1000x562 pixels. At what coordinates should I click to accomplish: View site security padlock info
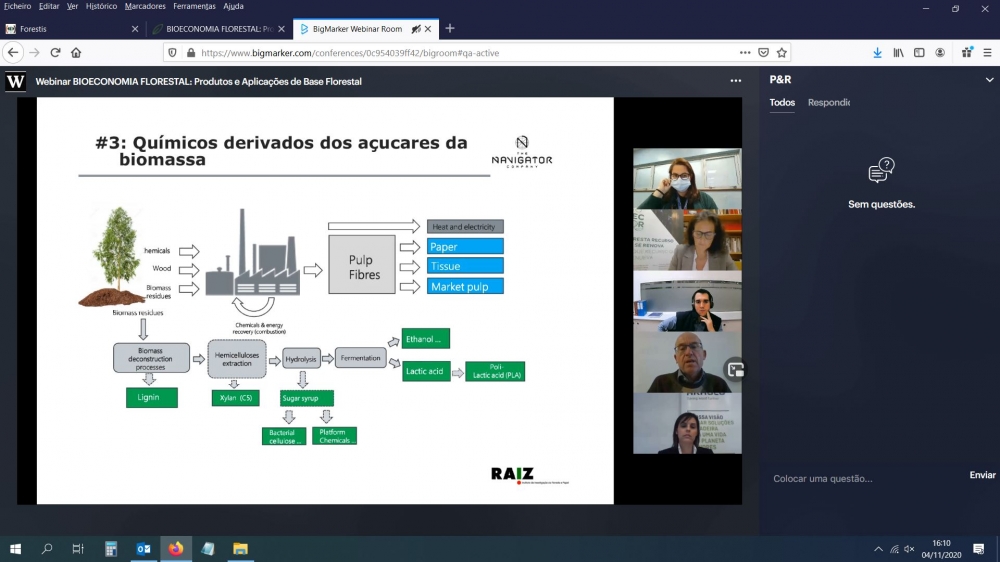tap(191, 53)
